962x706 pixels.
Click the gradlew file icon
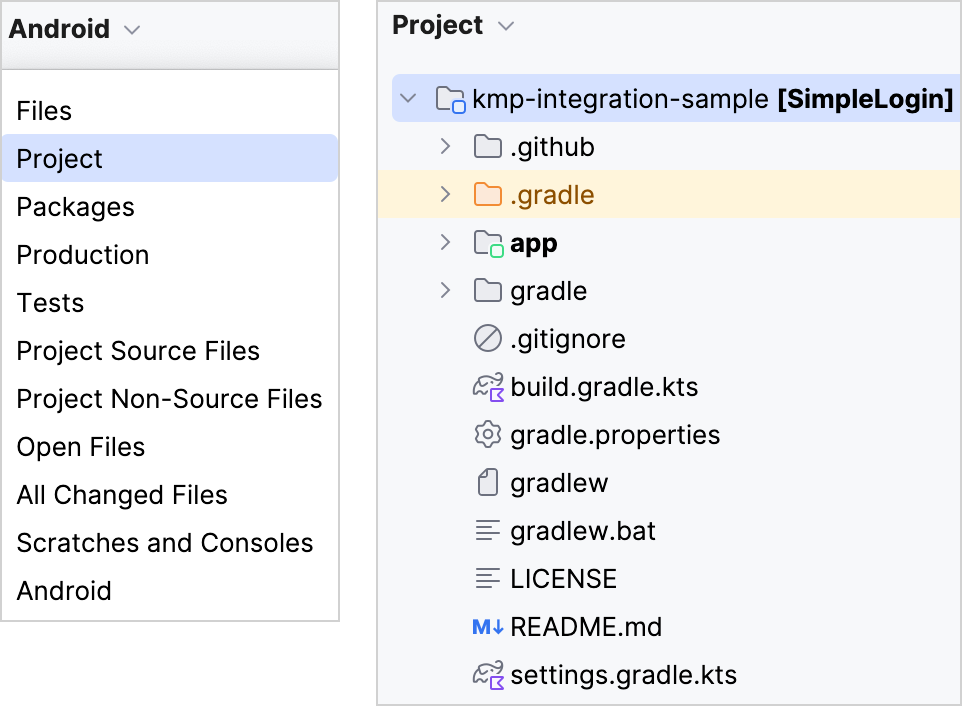(x=486, y=483)
